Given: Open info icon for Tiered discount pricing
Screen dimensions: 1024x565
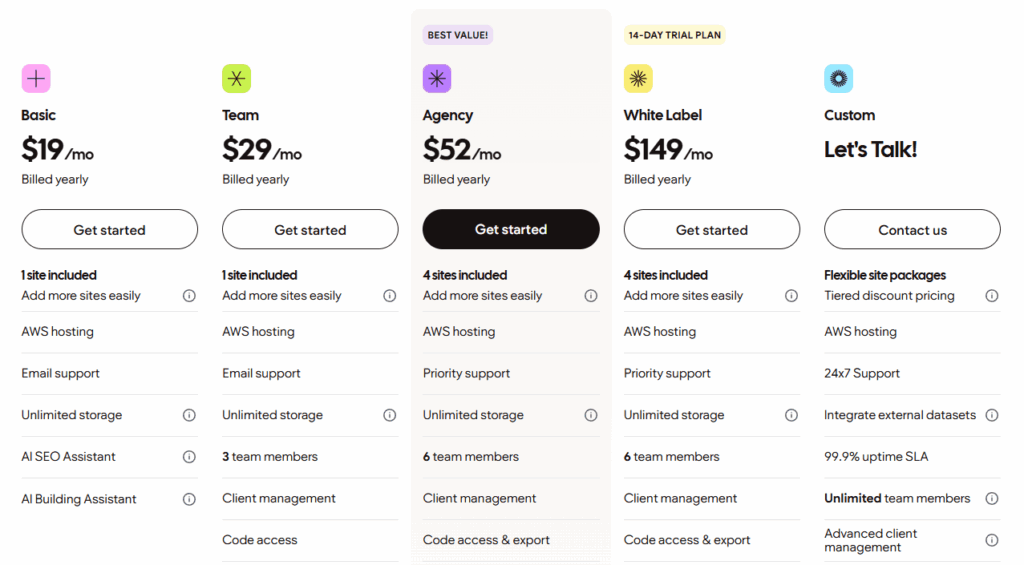Looking at the screenshot, I should pyautogui.click(x=992, y=296).
